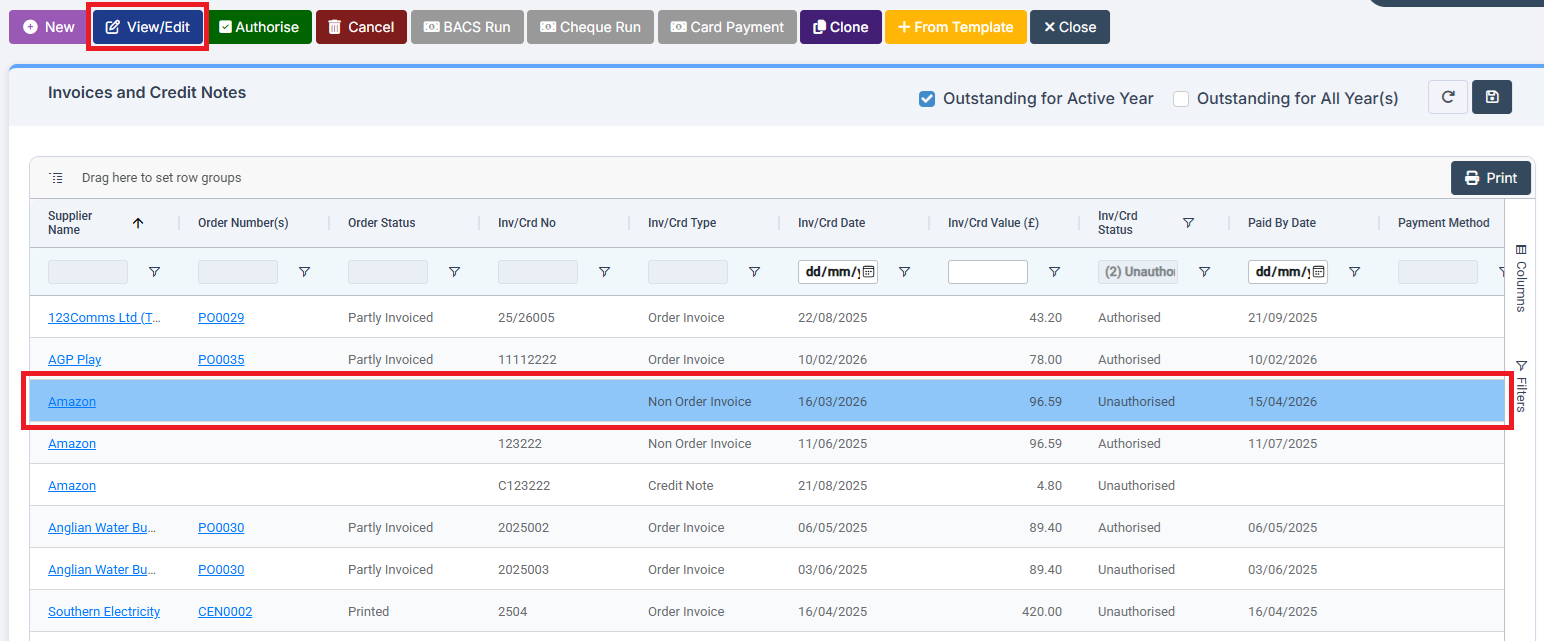Open the PO0035 order link
1544x641 pixels.
point(221,360)
